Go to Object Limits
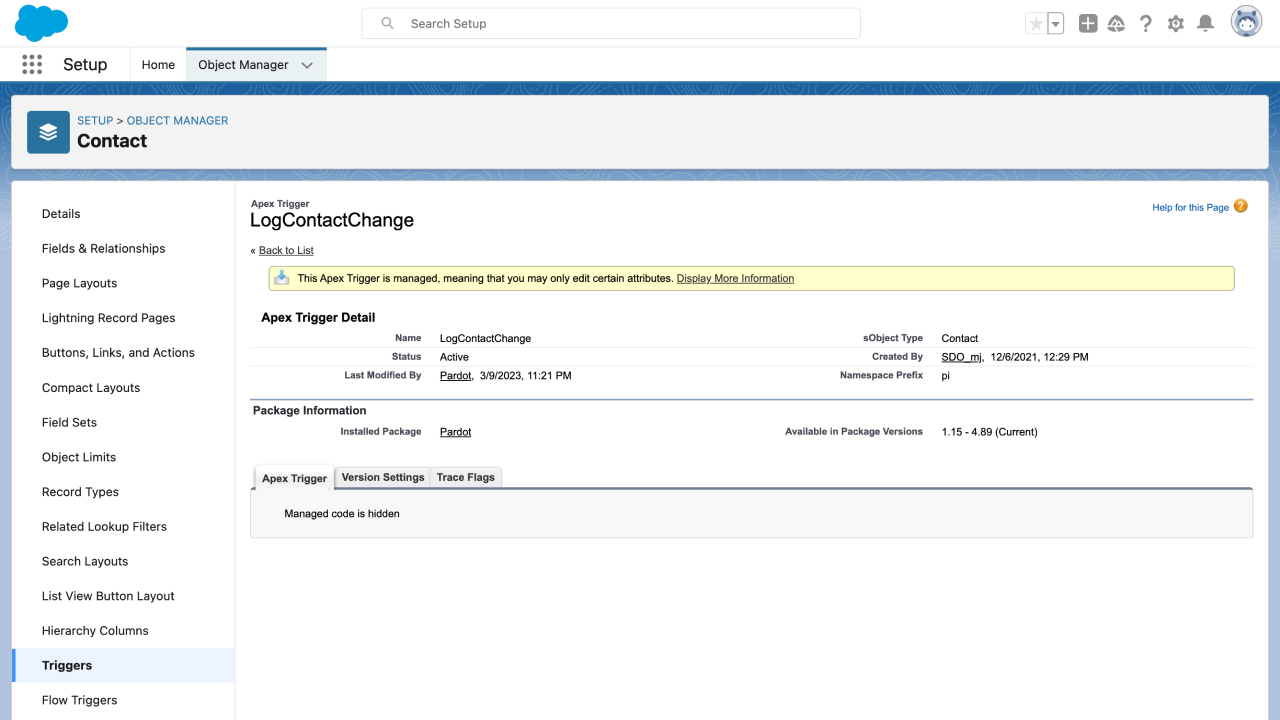 (x=123, y=457)
